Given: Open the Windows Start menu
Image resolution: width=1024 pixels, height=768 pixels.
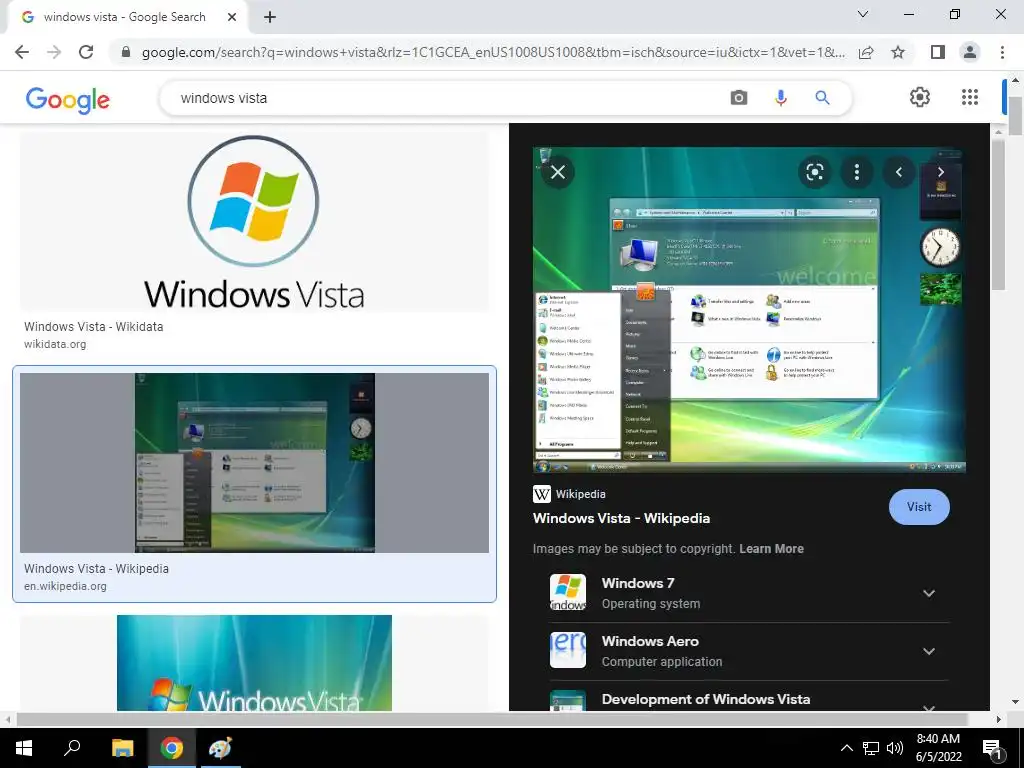Looking at the screenshot, I should tap(24, 748).
